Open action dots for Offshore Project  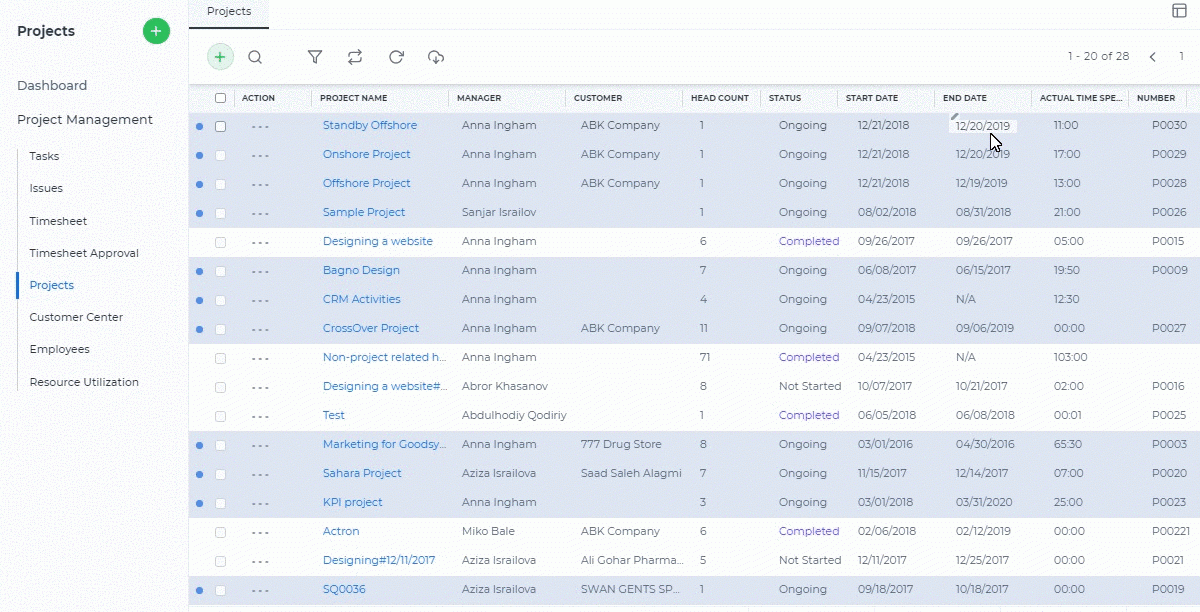(261, 185)
